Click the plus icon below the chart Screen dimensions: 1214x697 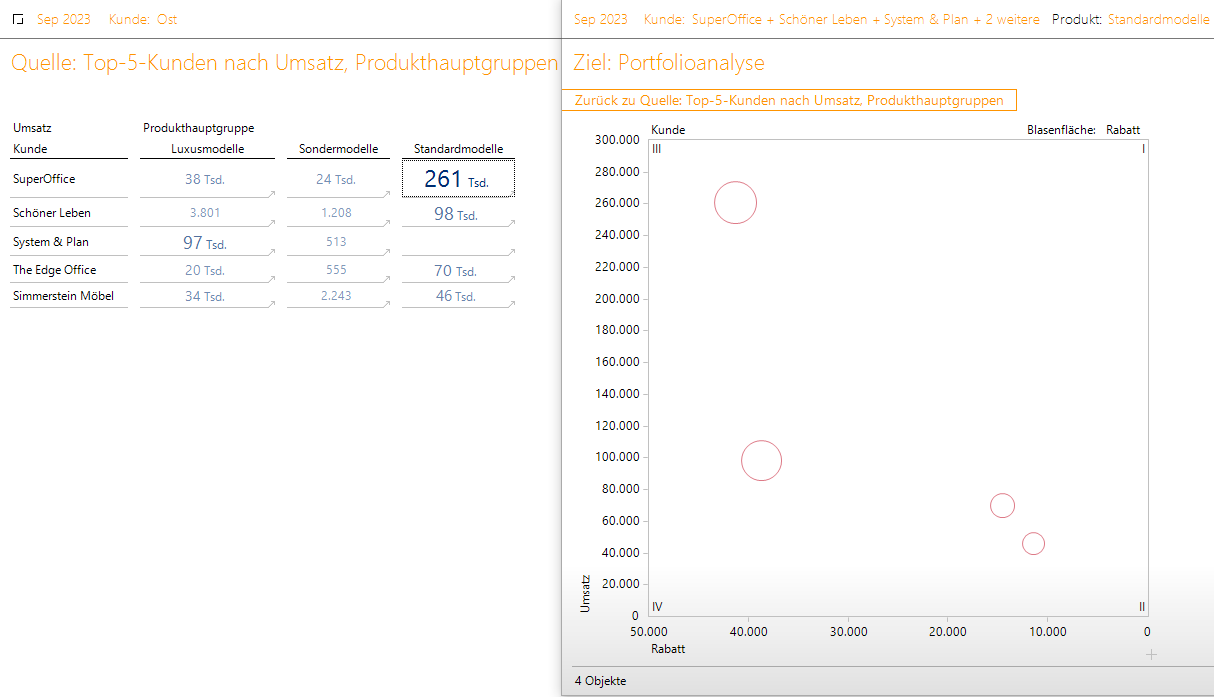coord(1151,654)
